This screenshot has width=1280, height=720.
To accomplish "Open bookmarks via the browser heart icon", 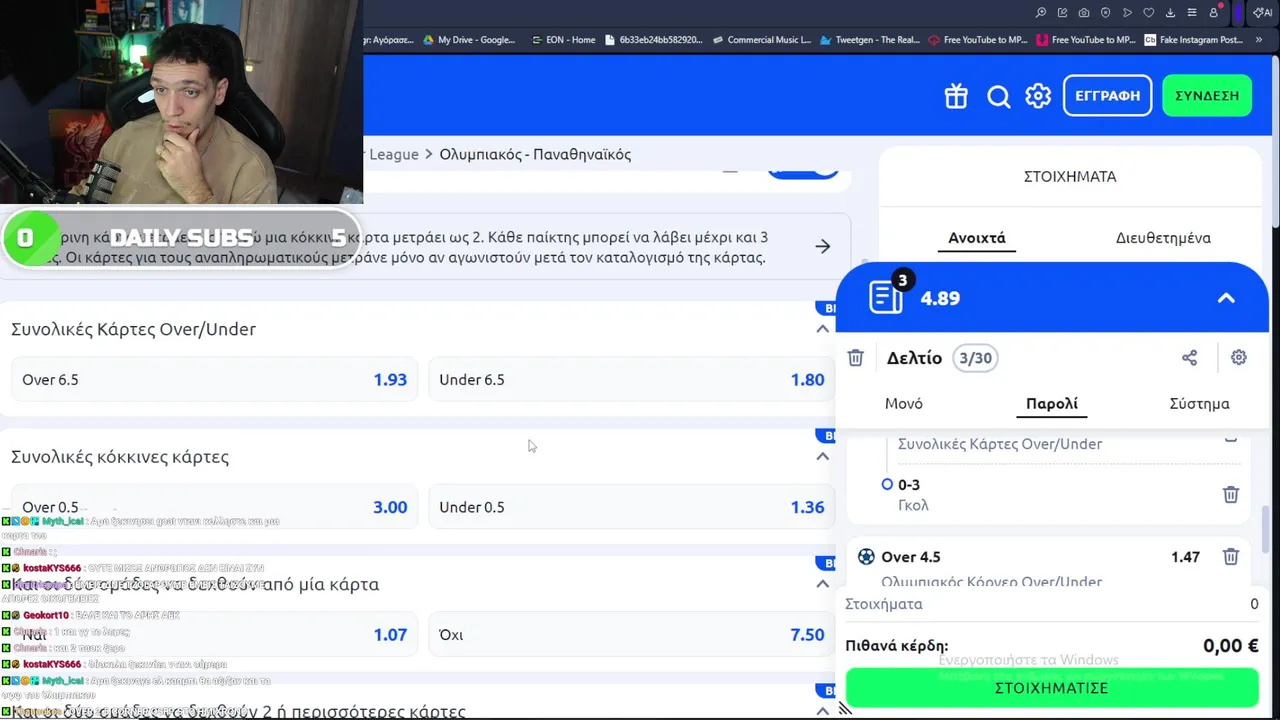I will click(x=1149, y=13).
